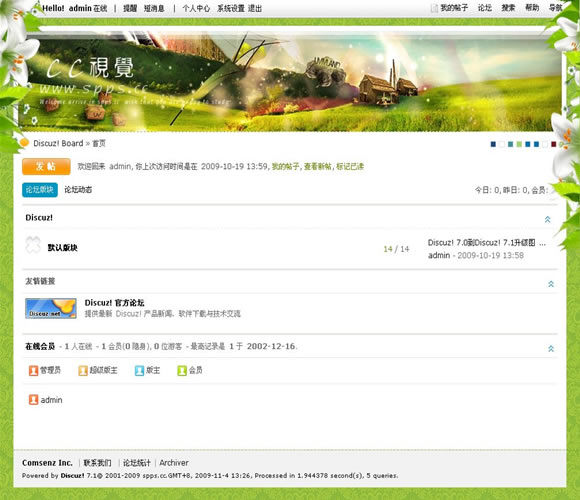The width and height of the screenshot is (580, 500).
Task: Collapse the 在线会员 section
Action: [551, 349]
